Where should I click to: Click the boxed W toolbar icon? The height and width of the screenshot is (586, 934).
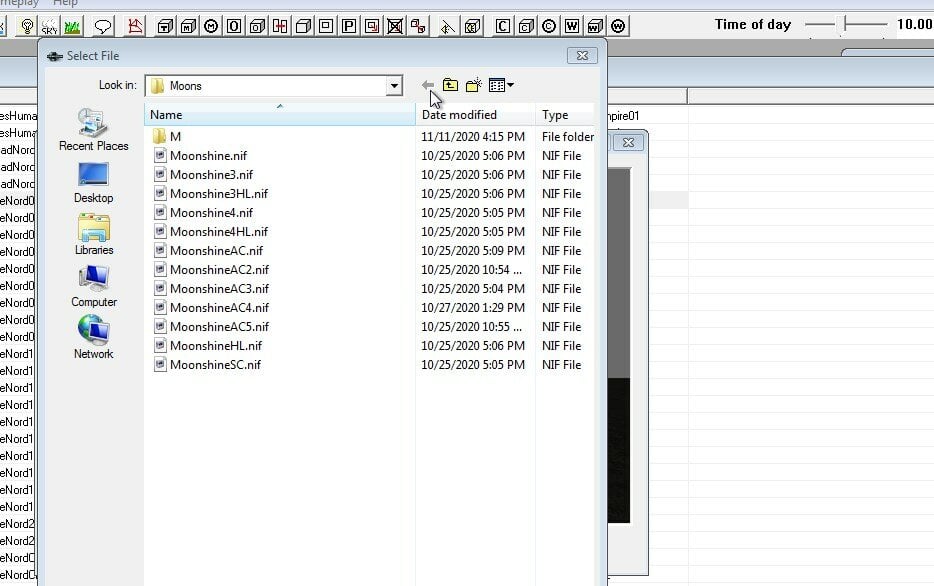coord(572,26)
